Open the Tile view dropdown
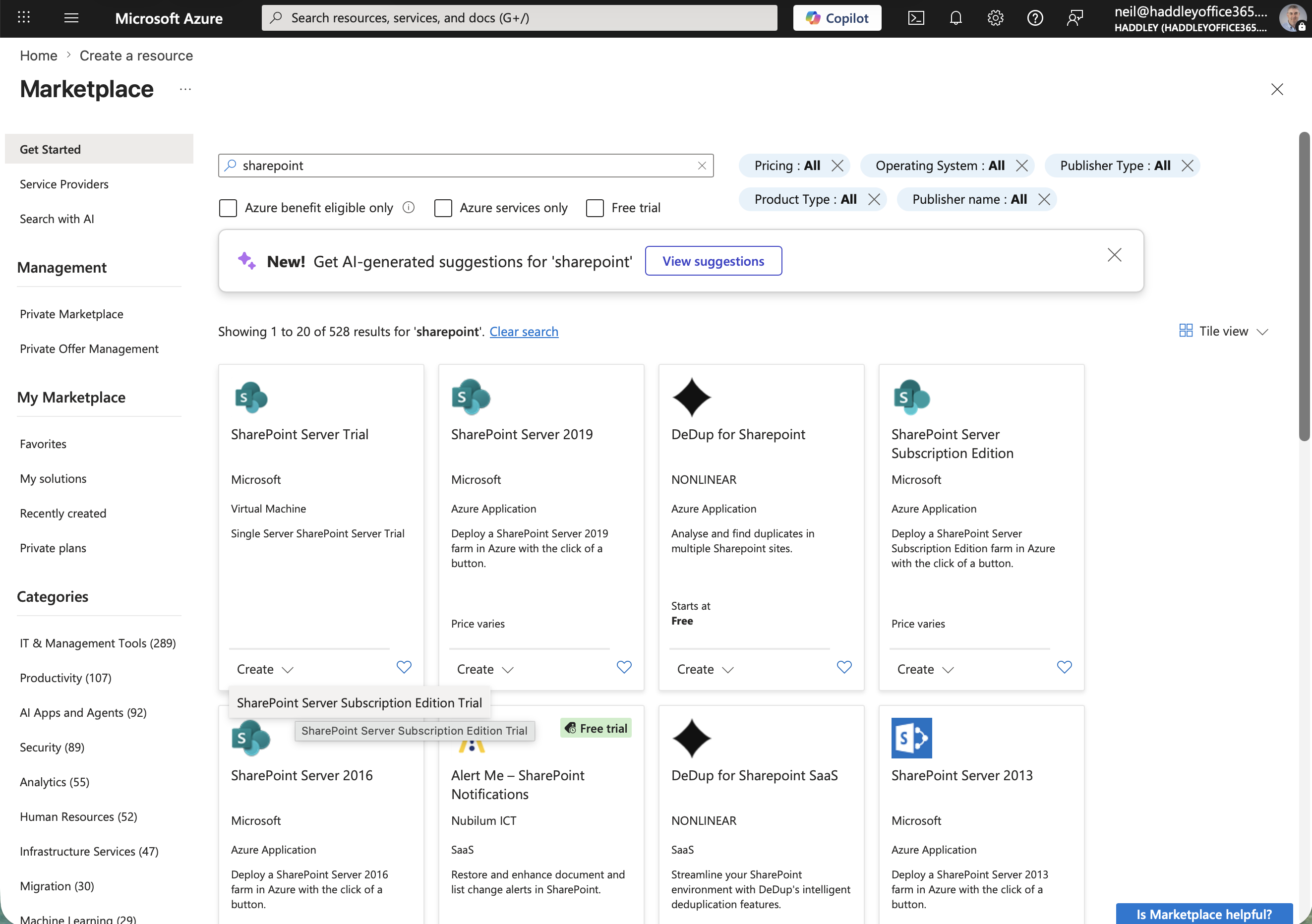Viewport: 1312px width, 924px height. pos(1223,331)
